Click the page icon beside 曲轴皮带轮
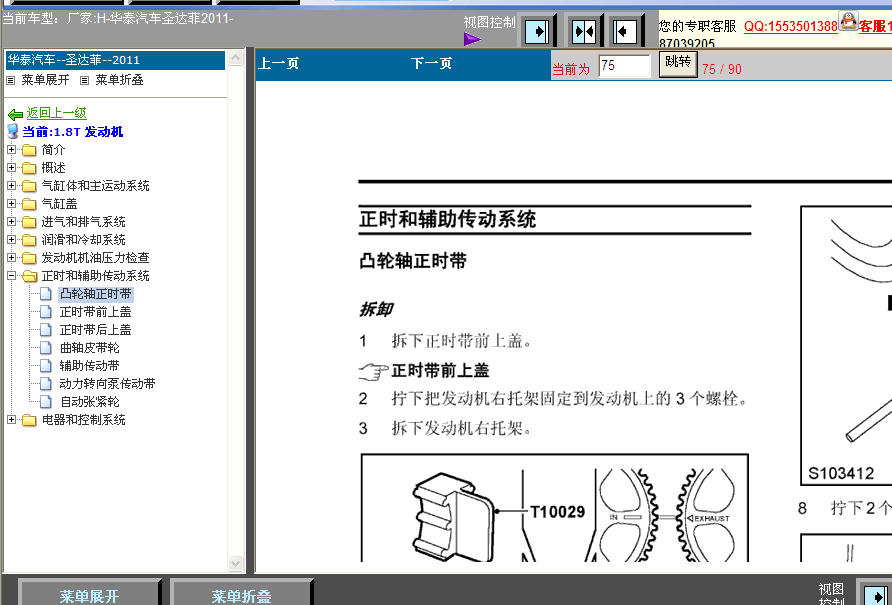 pos(46,348)
